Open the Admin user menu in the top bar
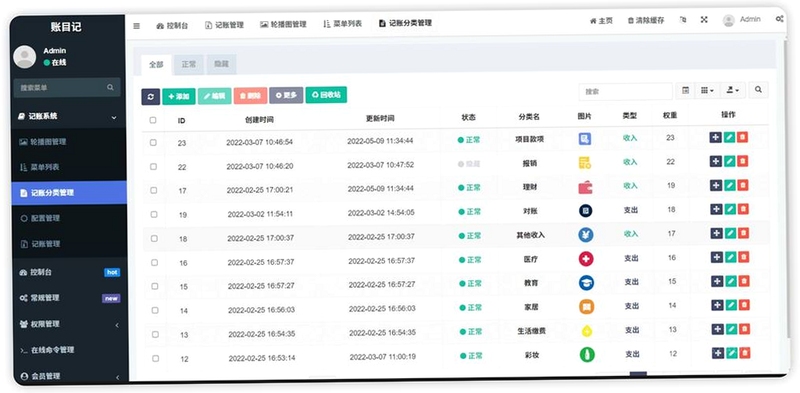Viewport: 800px width, 393px height. coord(742,19)
